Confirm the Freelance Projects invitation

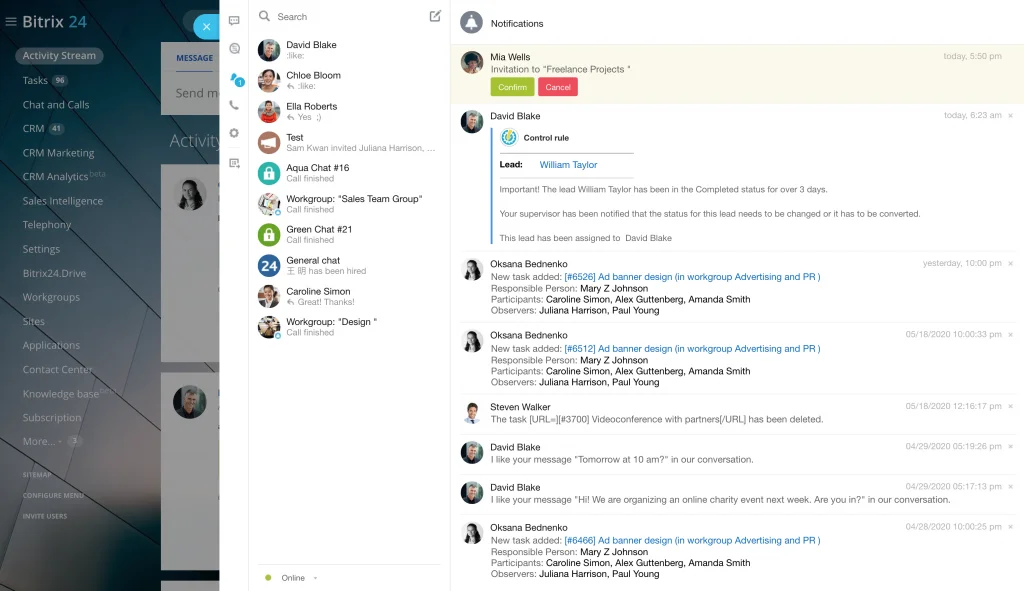511,87
